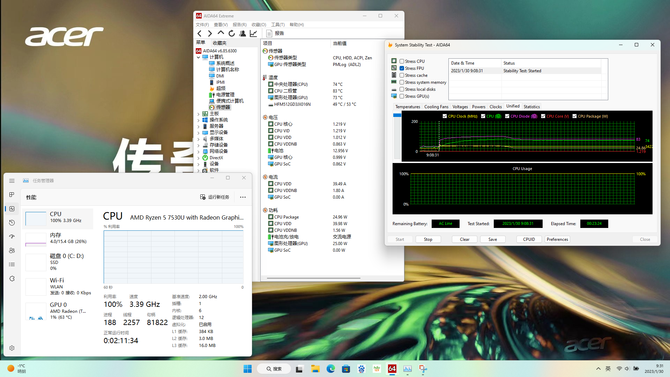Click the weather widget on taskbar

click(16, 368)
